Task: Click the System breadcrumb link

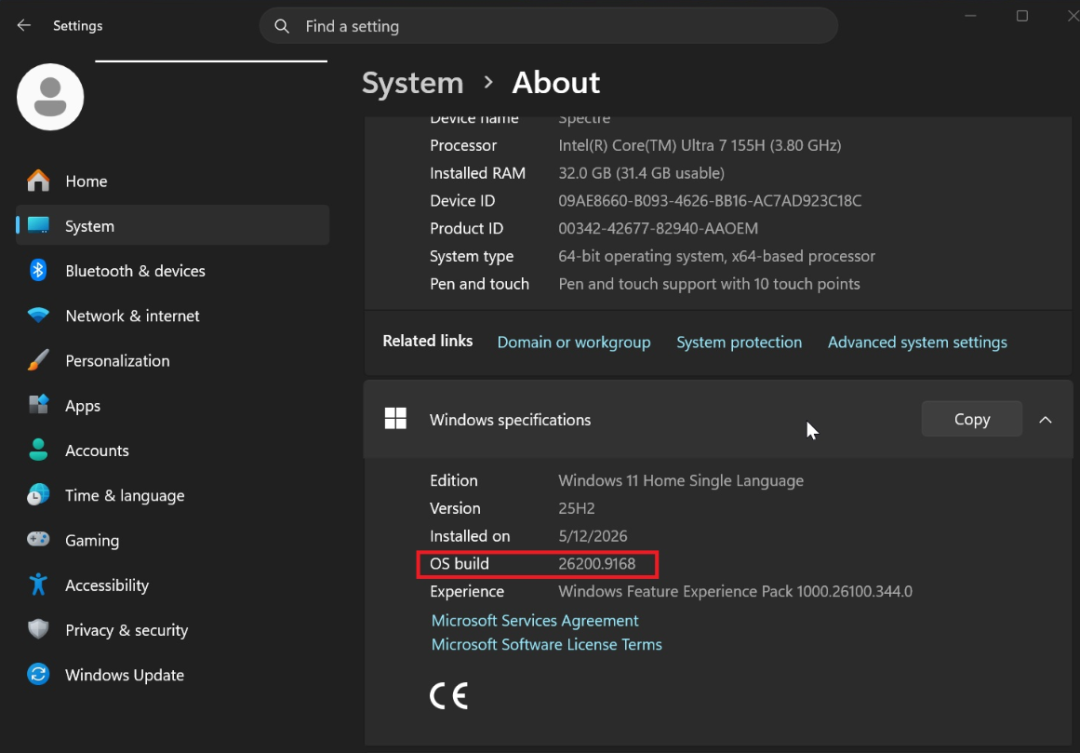Action: coord(413,83)
